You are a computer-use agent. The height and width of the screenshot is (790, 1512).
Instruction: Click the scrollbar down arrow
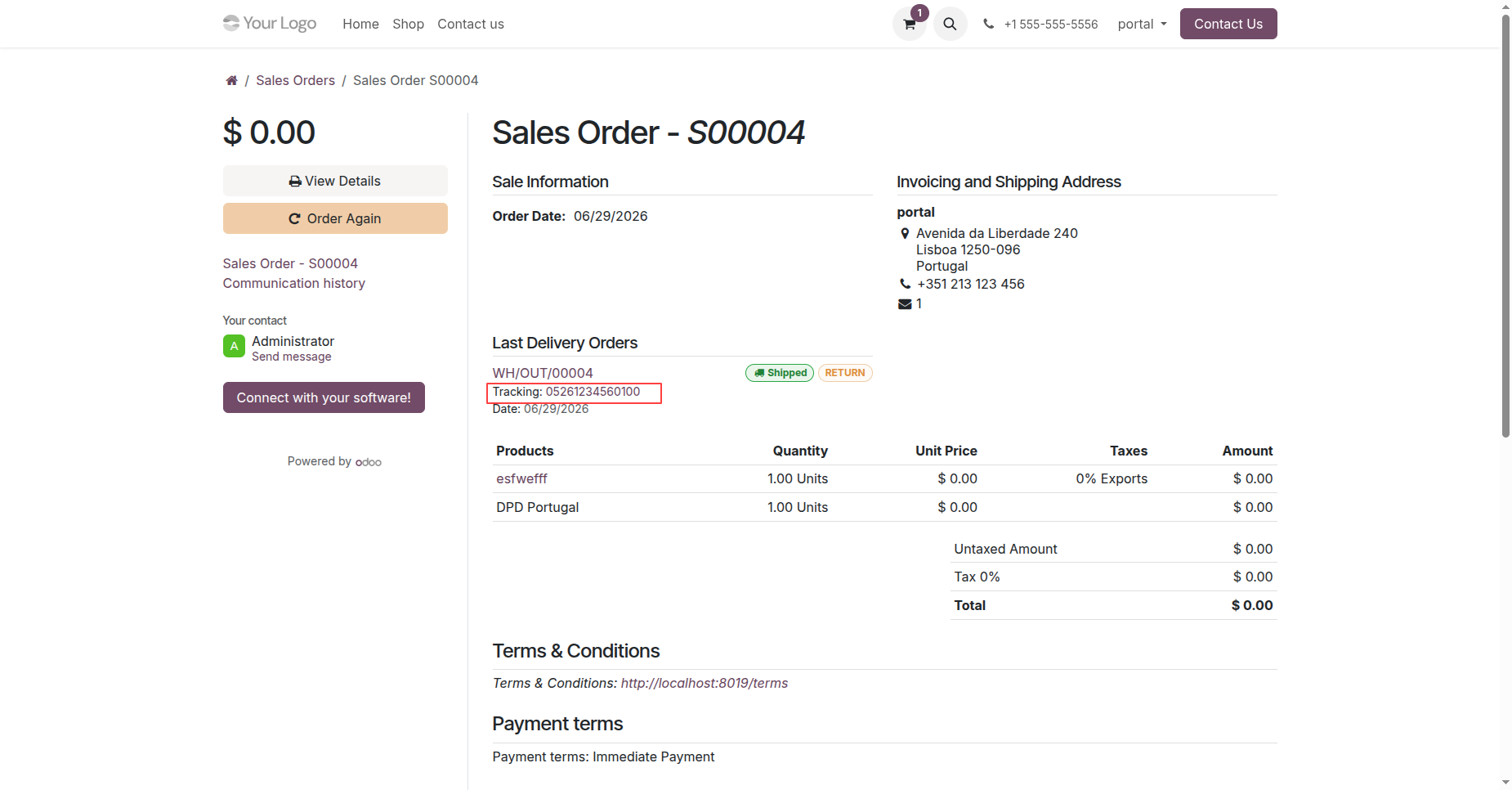(1505, 783)
